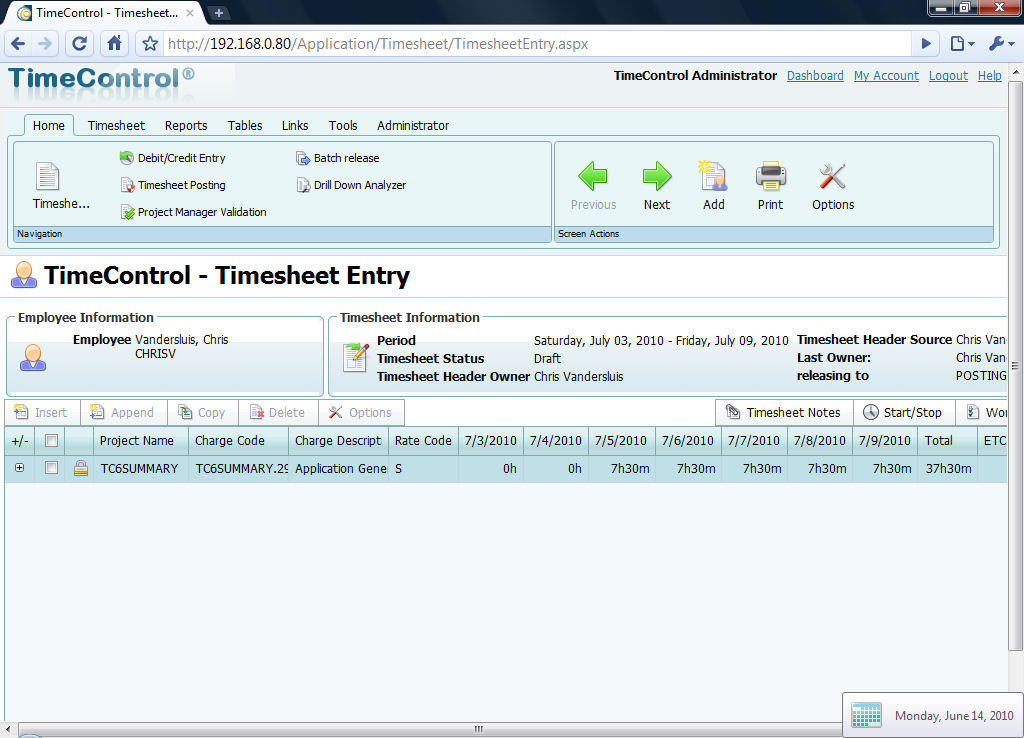Open Batch release
This screenshot has height=738, width=1024.
pos(338,158)
